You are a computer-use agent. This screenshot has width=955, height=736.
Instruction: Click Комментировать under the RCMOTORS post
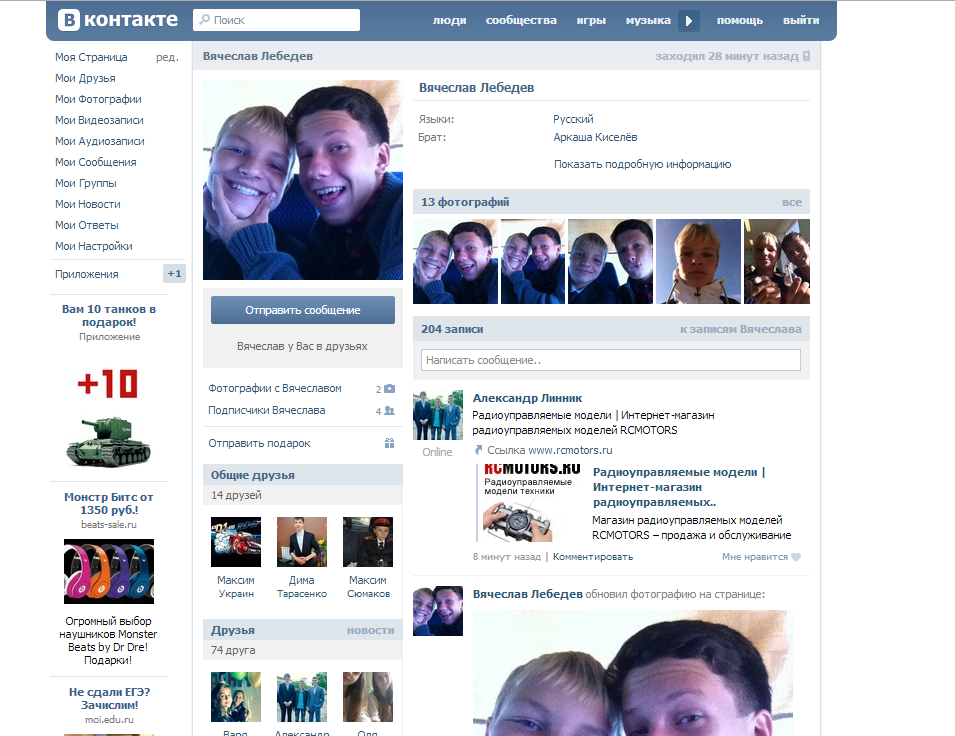[593, 557]
